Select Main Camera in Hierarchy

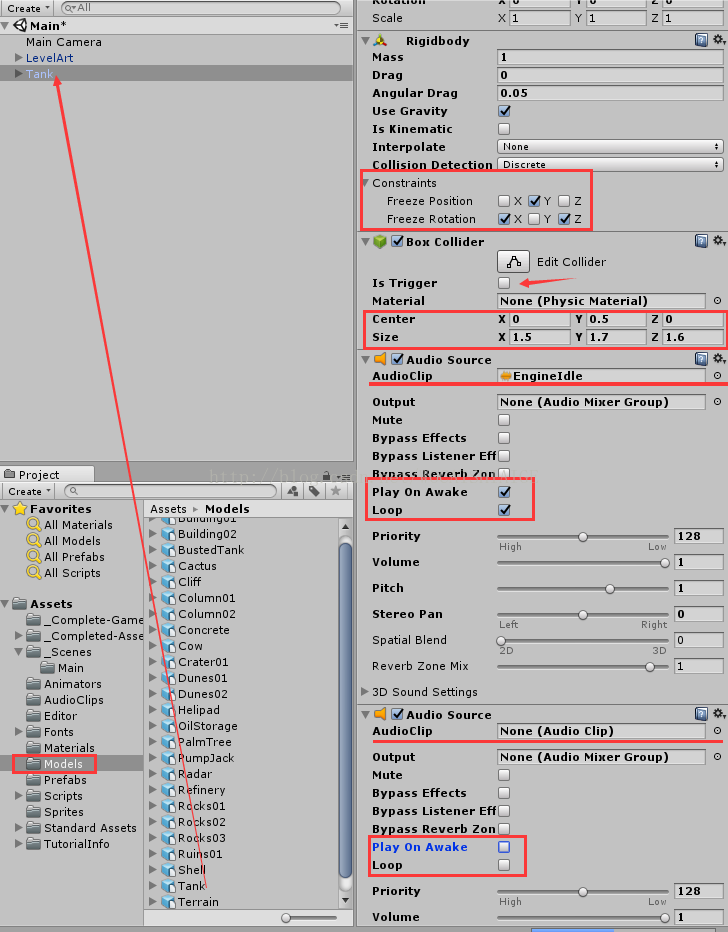[x=64, y=42]
